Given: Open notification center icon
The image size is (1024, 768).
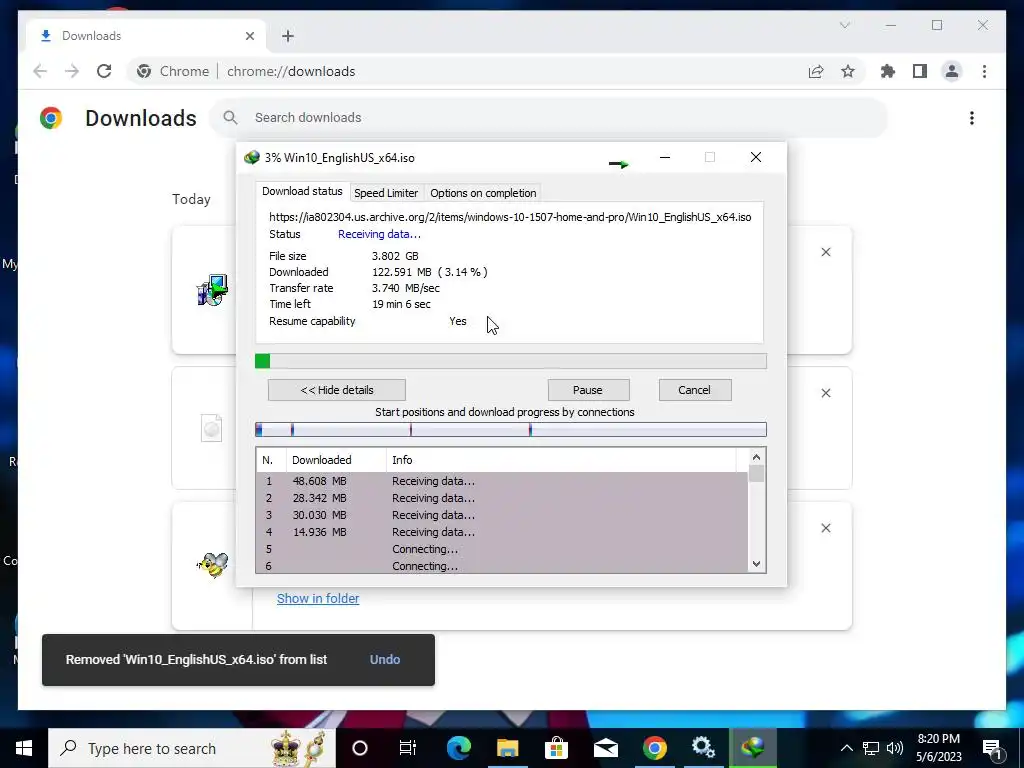Looking at the screenshot, I should pyautogui.click(x=993, y=749).
